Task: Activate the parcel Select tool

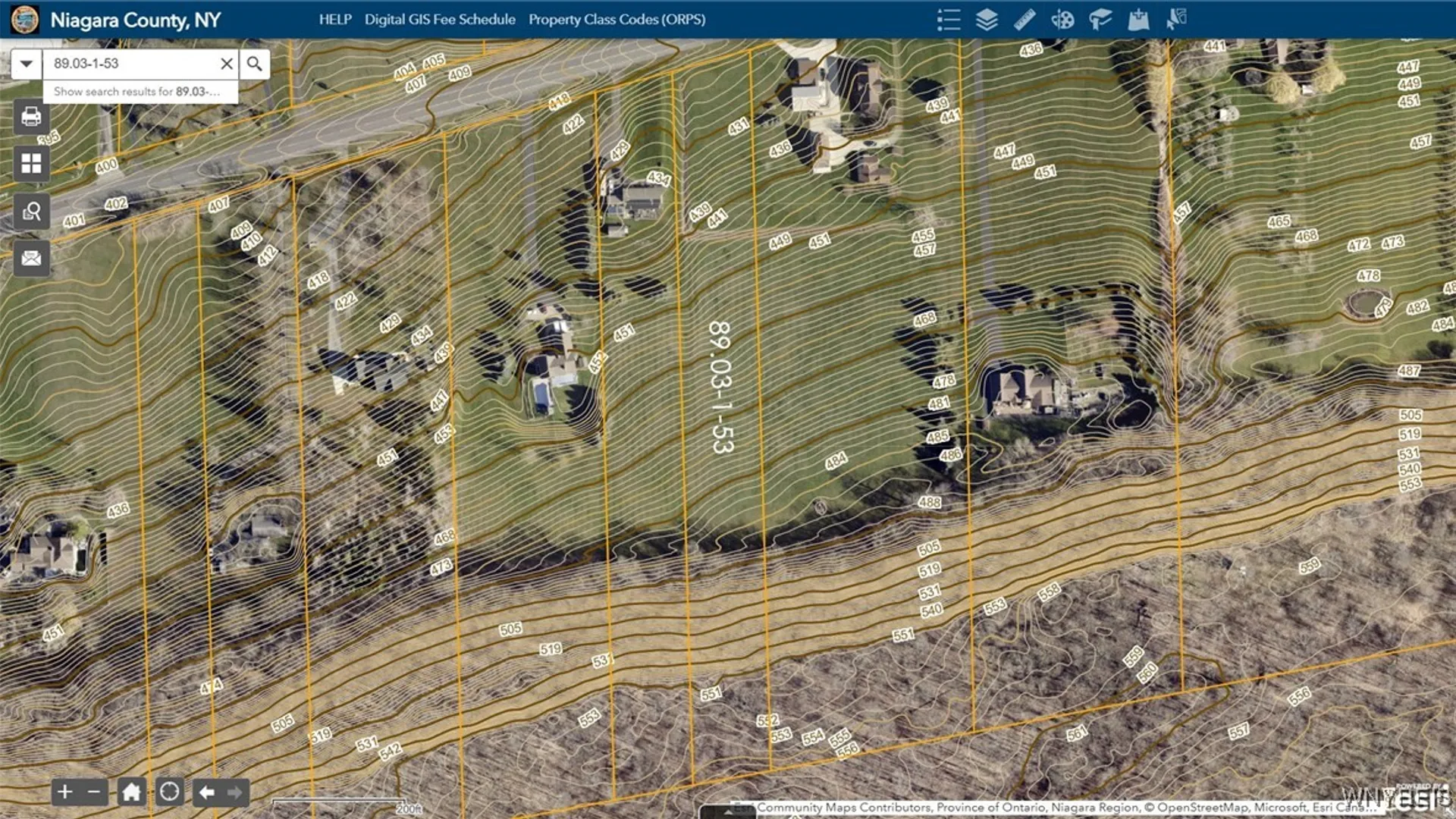Action: 1175,20
